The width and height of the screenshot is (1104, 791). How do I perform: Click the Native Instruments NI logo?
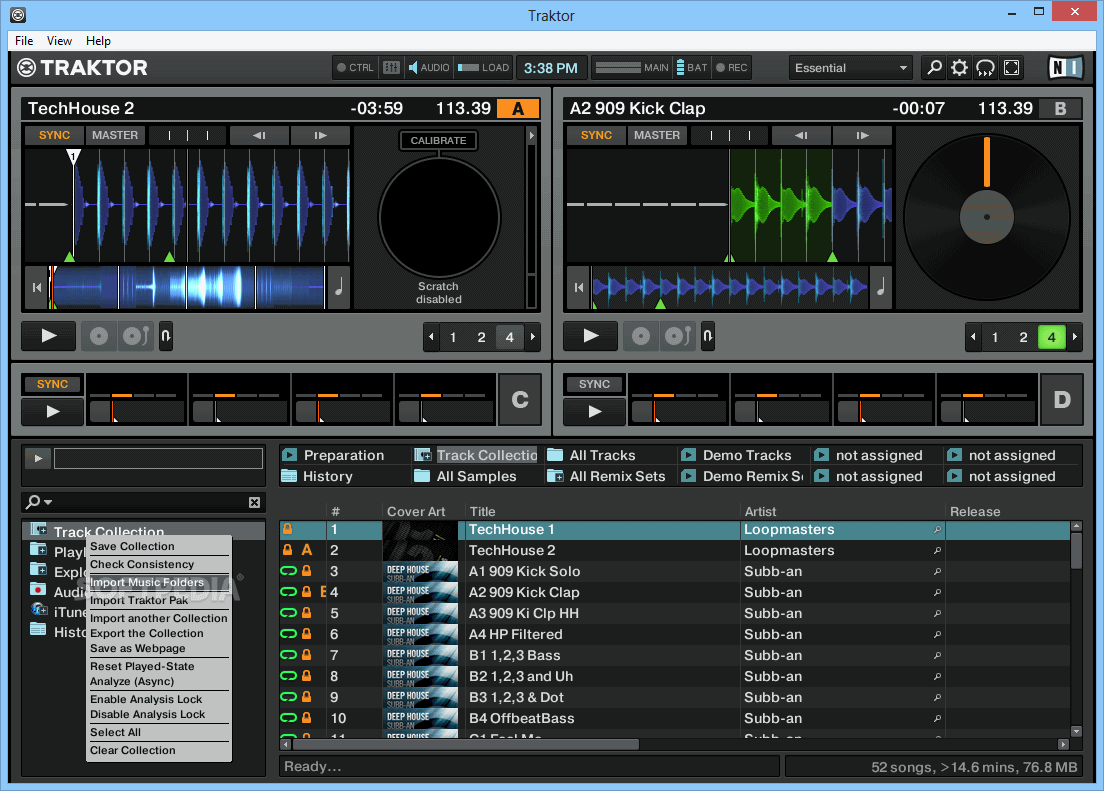[1065, 68]
